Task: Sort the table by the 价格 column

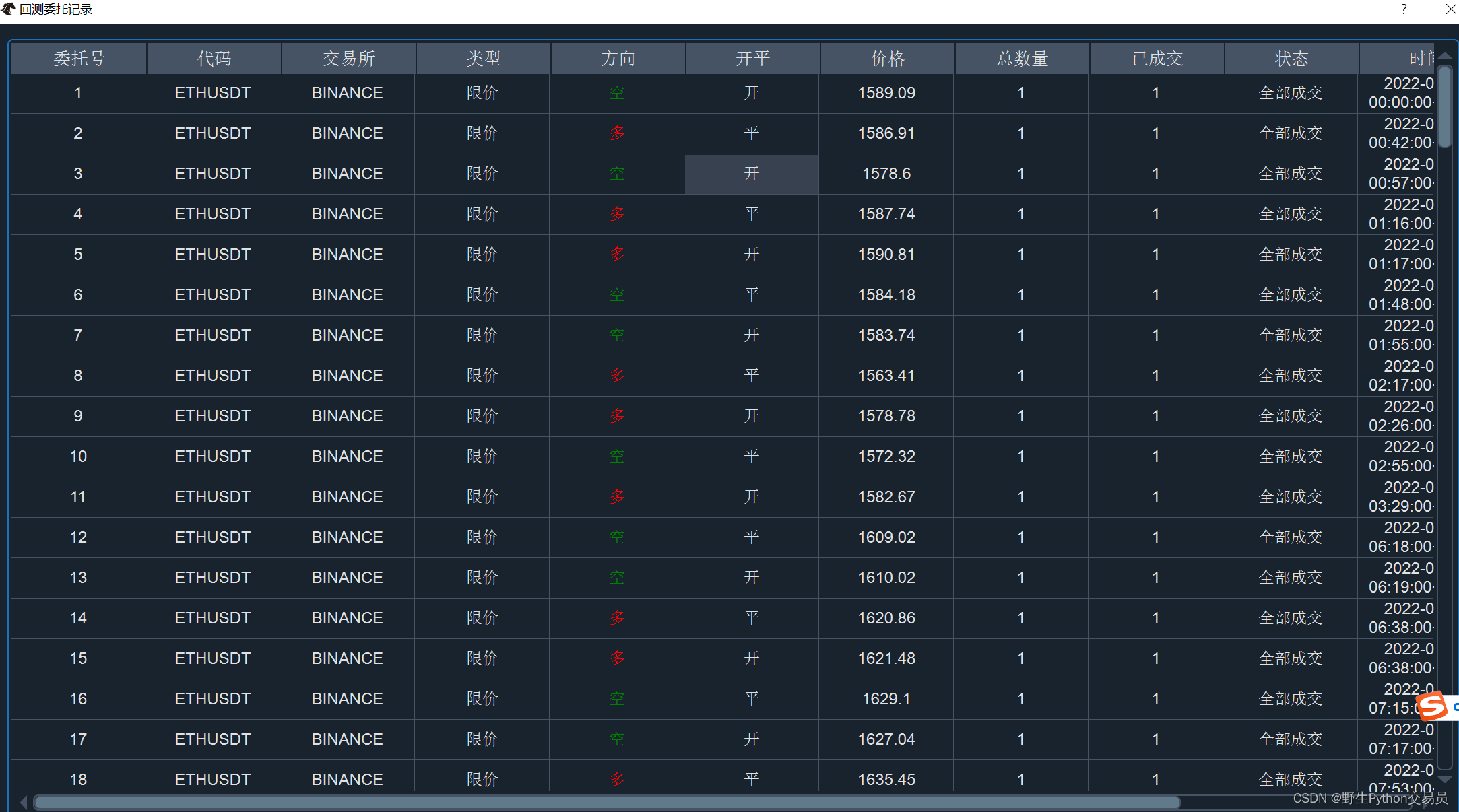Action: [886, 59]
